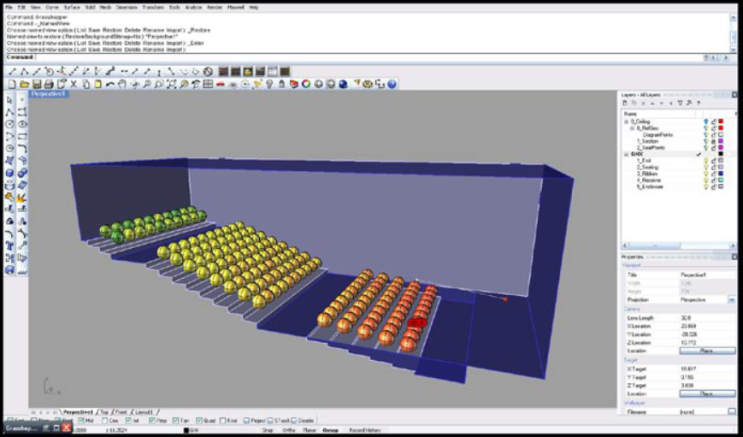This screenshot has height=437, width=743.
Task: Select the 4_Receiver layer row
Action: click(678, 180)
